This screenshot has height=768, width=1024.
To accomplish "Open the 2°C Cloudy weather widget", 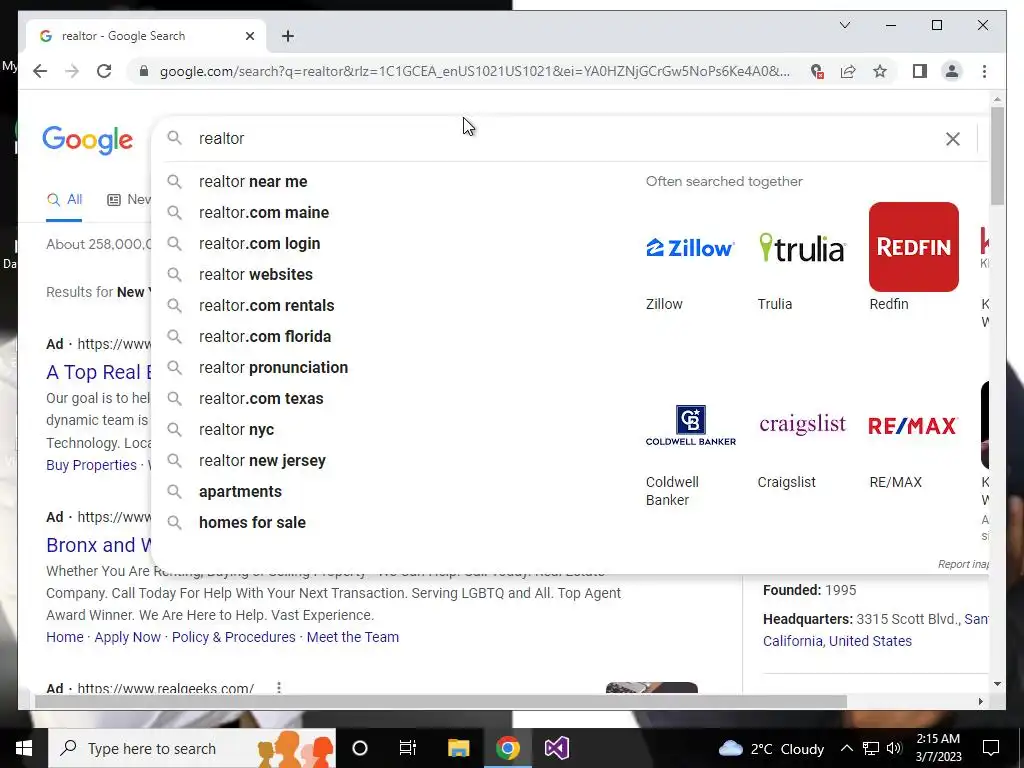I will 771,748.
